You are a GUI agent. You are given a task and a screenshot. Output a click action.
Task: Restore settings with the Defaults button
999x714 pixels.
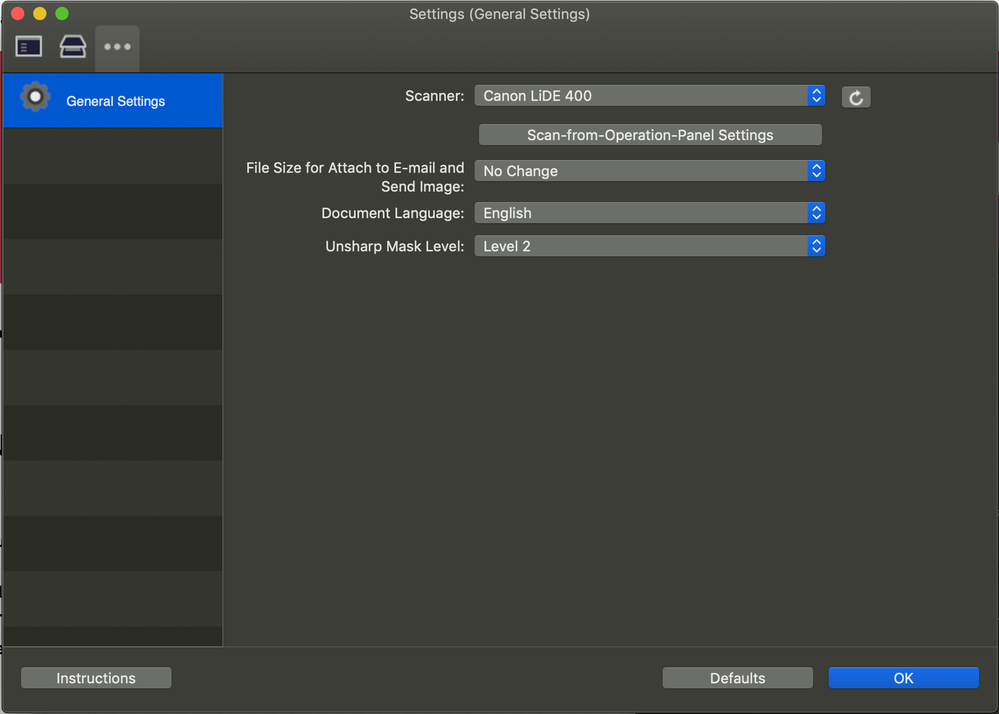pos(737,677)
